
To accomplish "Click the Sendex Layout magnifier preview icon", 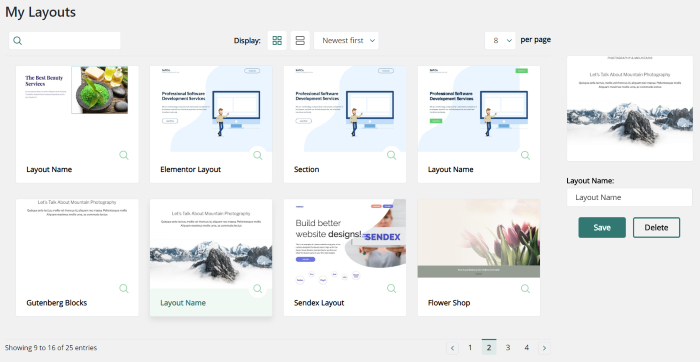I will tap(392, 288).
